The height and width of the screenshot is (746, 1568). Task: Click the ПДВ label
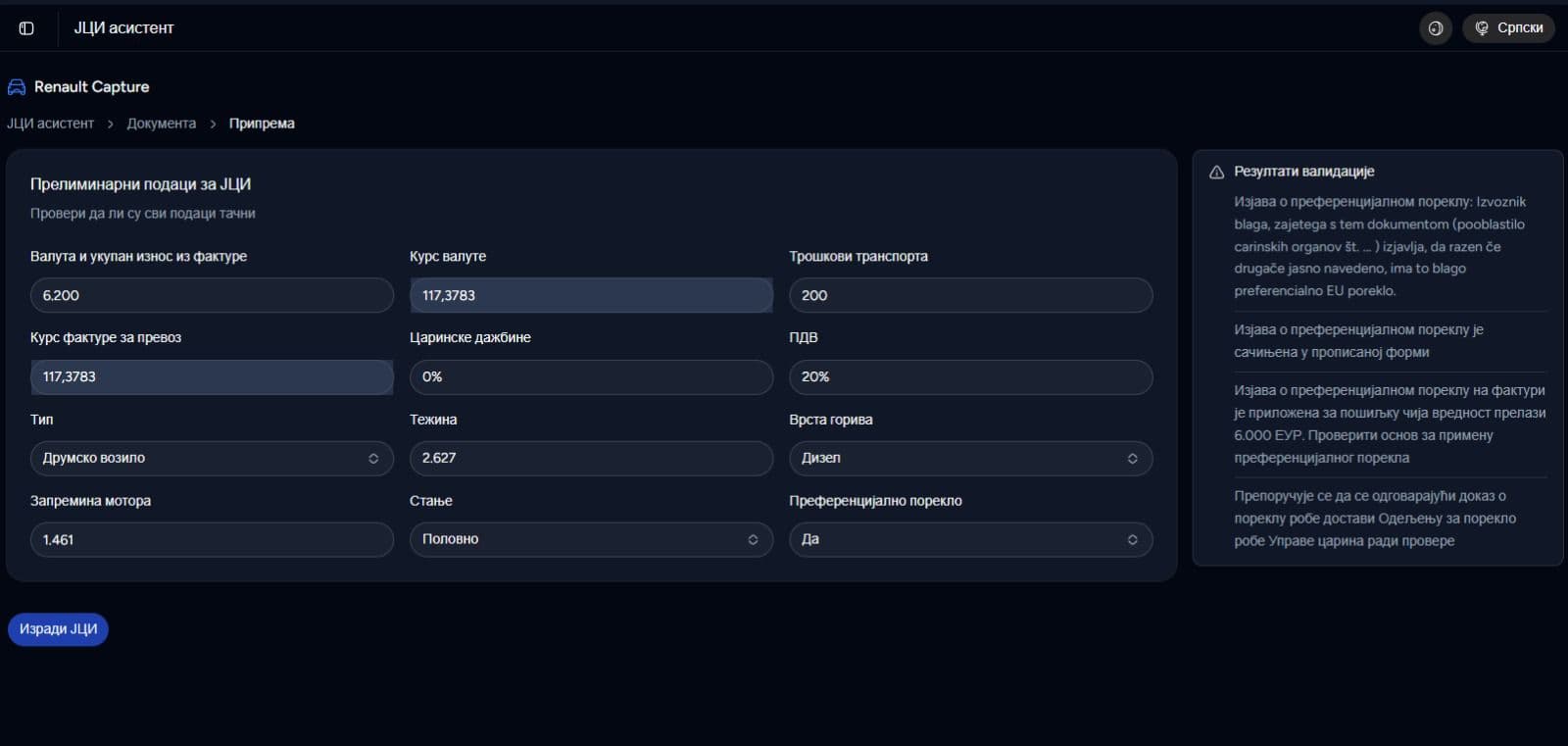804,338
